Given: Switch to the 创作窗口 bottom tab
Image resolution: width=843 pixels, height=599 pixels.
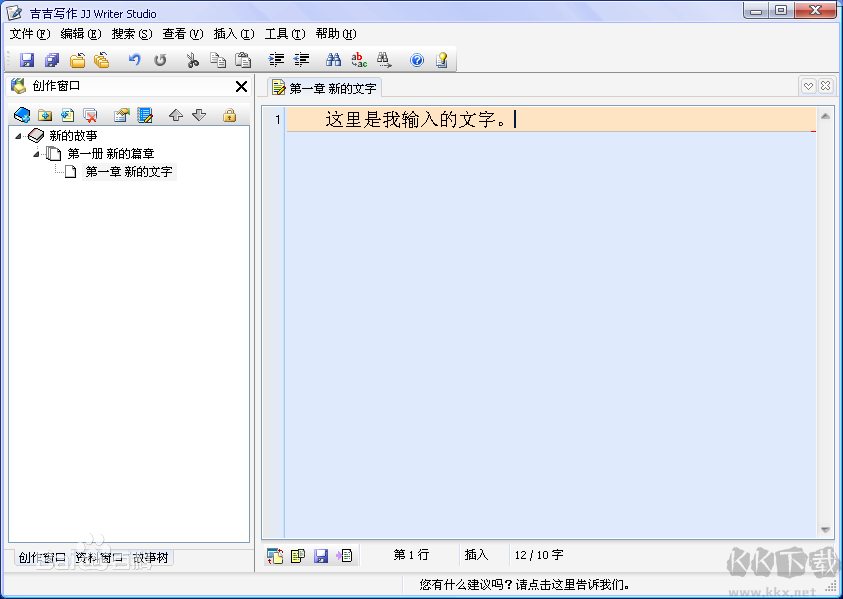Looking at the screenshot, I should tap(42, 558).
